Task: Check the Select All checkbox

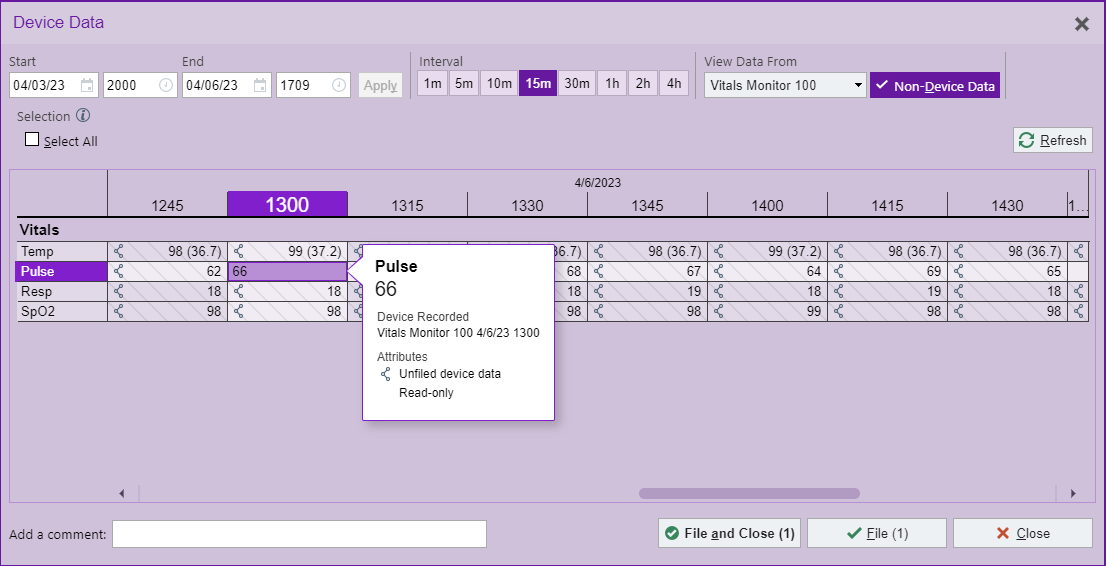Action: point(32,140)
